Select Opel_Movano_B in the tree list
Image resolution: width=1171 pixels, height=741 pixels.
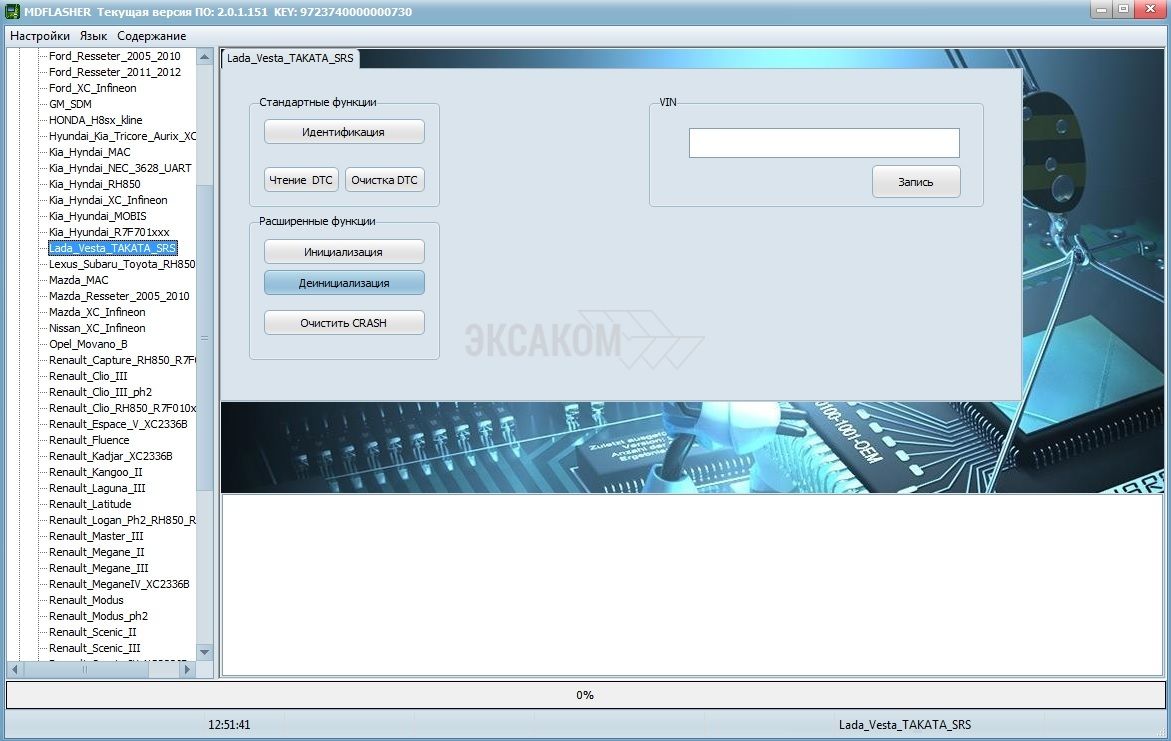(88, 344)
